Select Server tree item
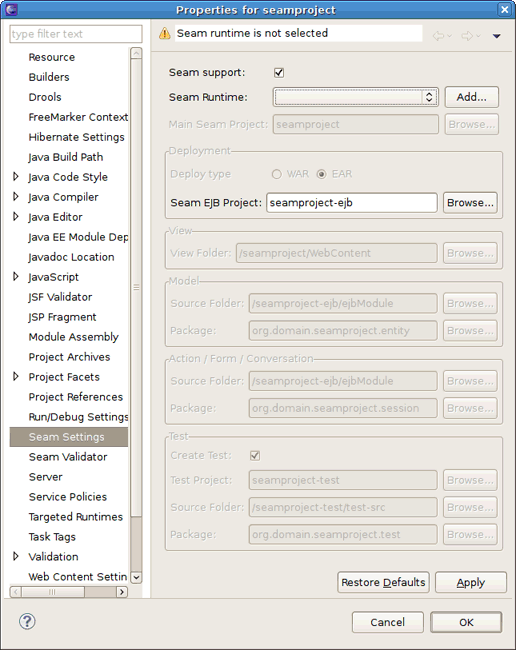 46,477
